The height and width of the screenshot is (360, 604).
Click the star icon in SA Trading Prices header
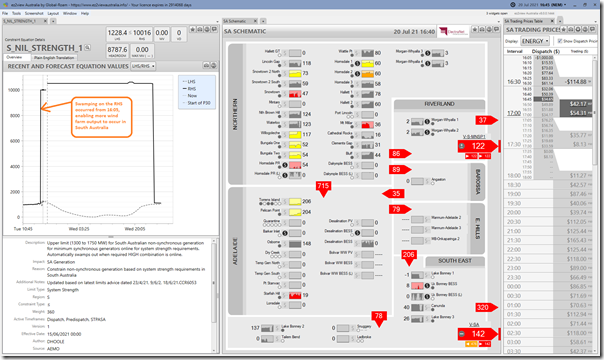point(564,30)
